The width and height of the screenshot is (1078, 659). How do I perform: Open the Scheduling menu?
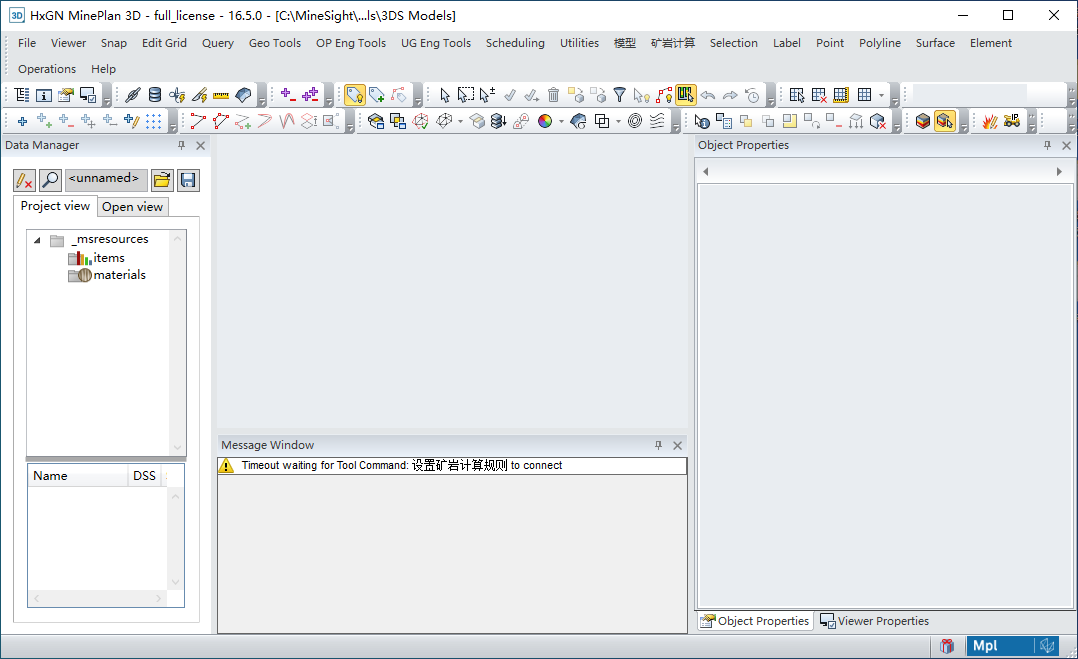pyautogui.click(x=515, y=43)
